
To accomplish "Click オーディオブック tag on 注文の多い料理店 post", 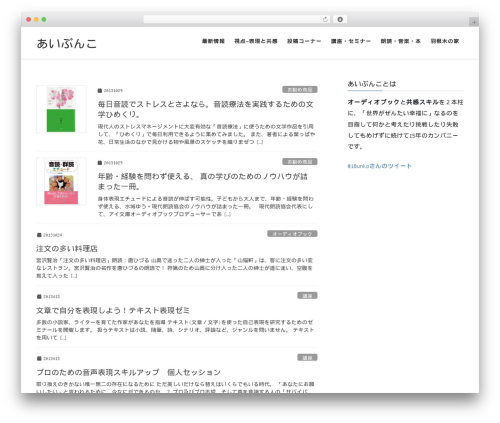I will click(x=292, y=234).
